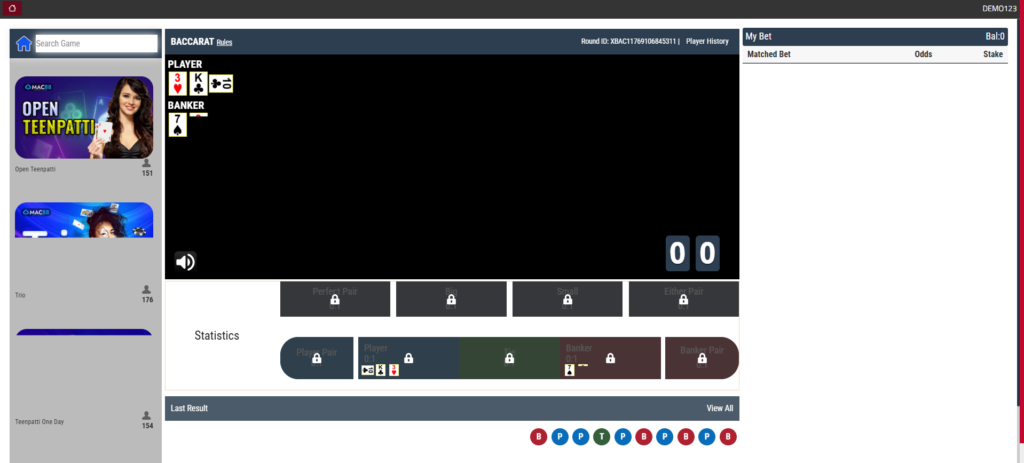Open the Statistics section

pos(217,336)
